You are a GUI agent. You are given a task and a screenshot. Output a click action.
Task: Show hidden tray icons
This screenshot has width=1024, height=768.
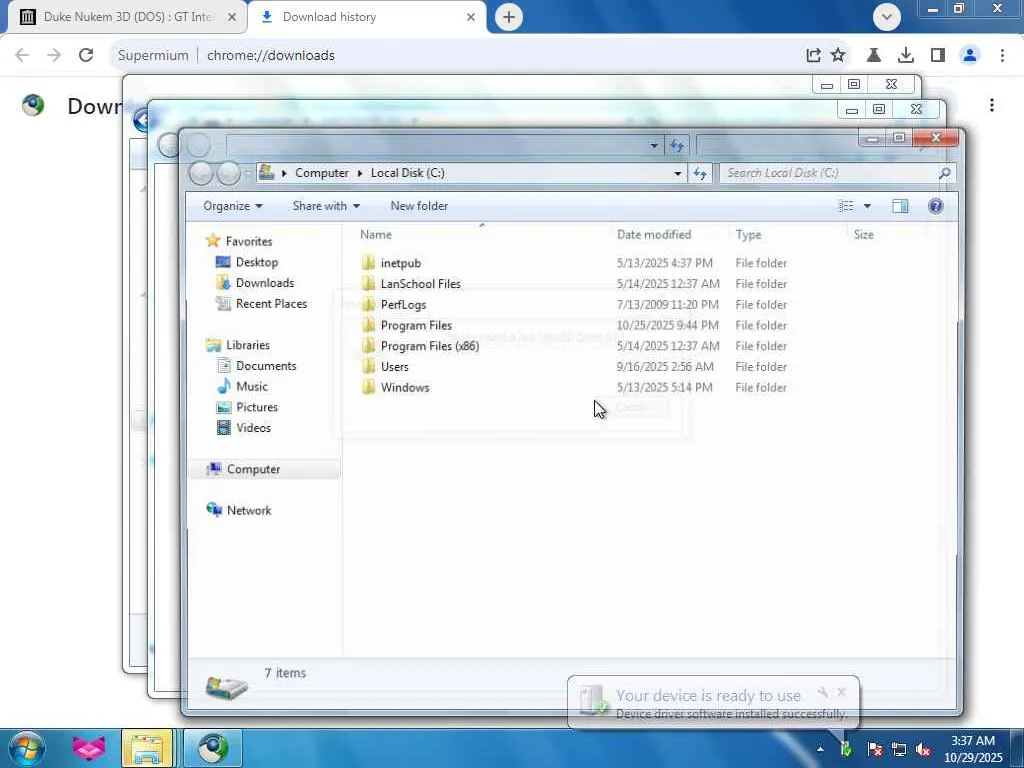tap(820, 749)
